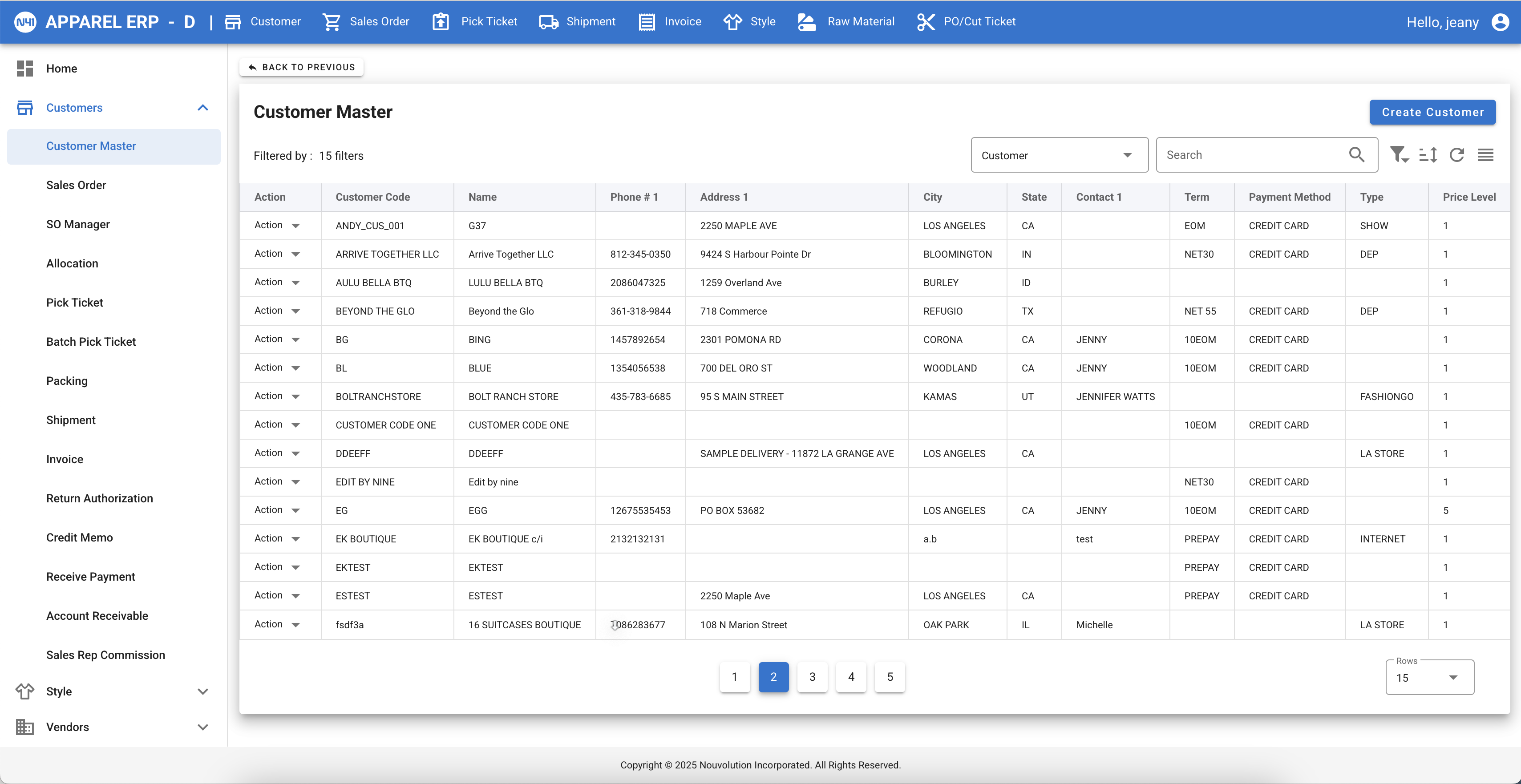Open the Rows per page dropdown
This screenshot has width=1521, height=784.
pyautogui.click(x=1429, y=677)
